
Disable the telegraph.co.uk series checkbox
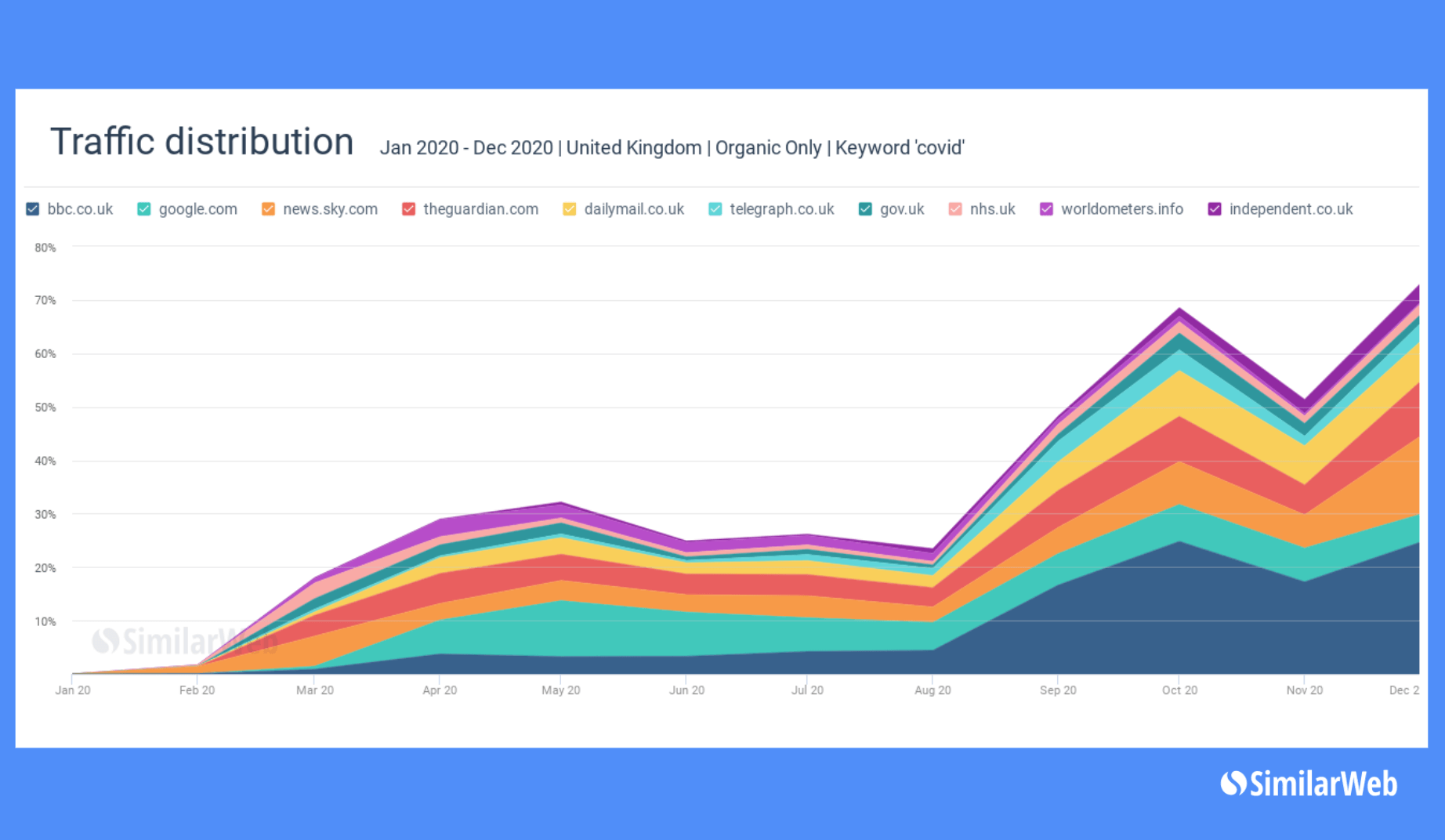pos(715,209)
